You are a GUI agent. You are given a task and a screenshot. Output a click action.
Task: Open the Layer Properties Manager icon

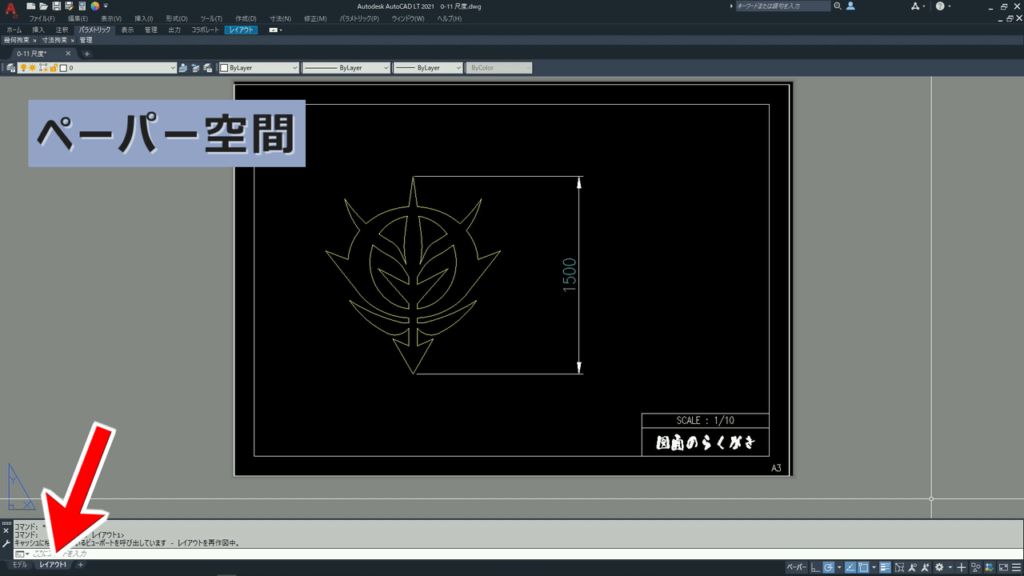(x=10, y=68)
